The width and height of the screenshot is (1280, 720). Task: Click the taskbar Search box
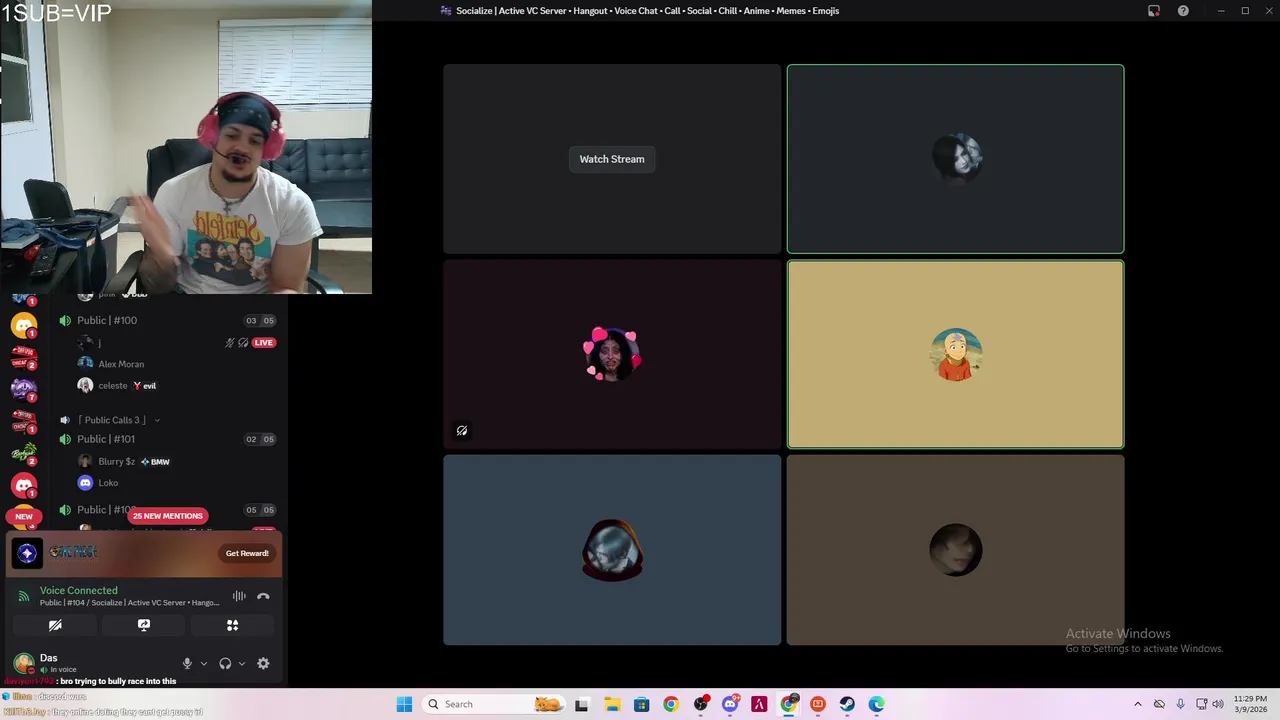tap(495, 704)
